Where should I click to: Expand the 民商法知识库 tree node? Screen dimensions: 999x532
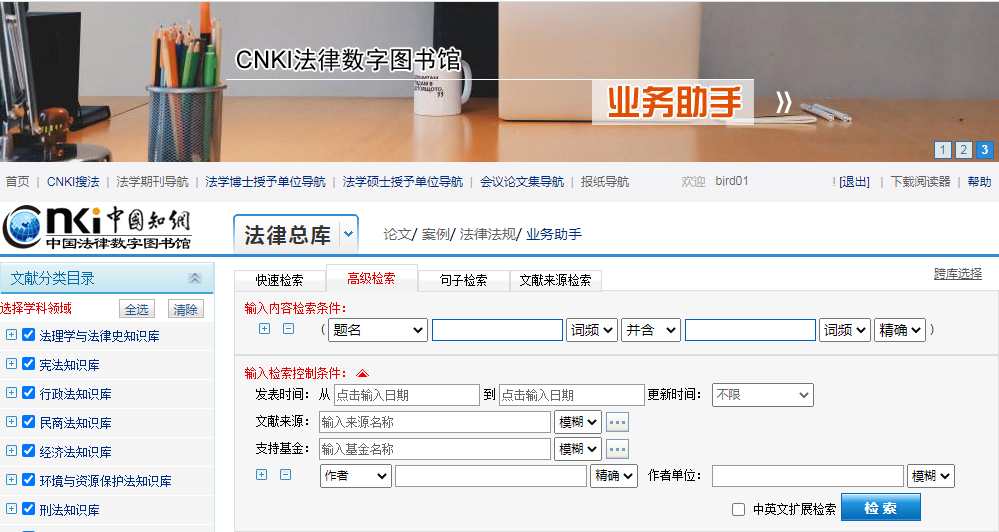tap(11, 422)
